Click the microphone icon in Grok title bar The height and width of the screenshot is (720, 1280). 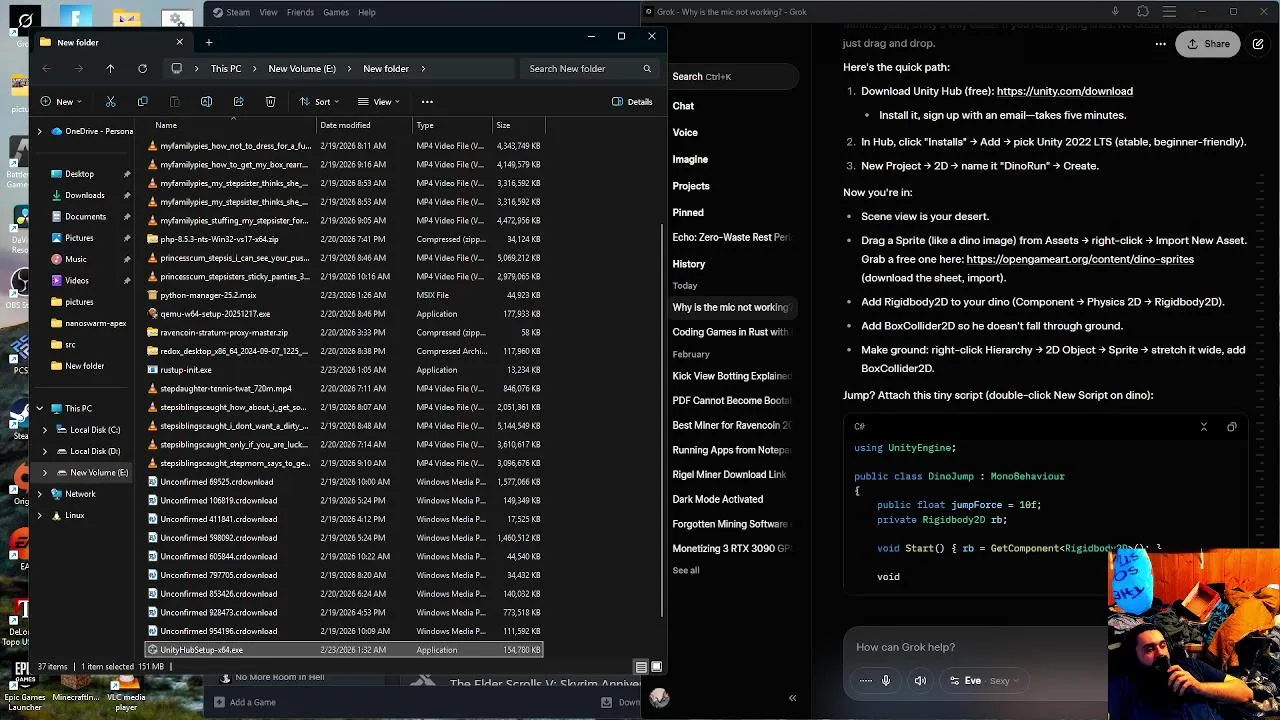[x=1115, y=12]
